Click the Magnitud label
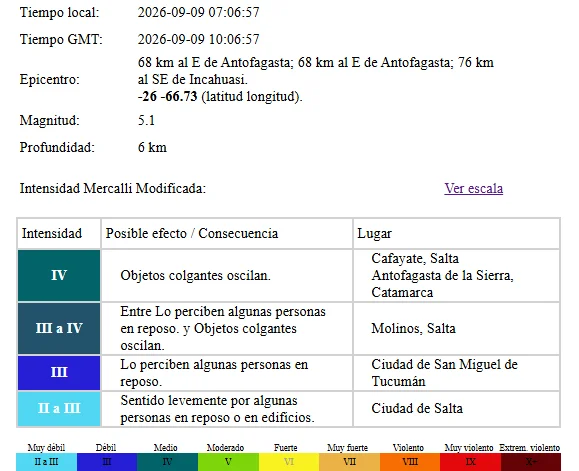 click(49, 120)
